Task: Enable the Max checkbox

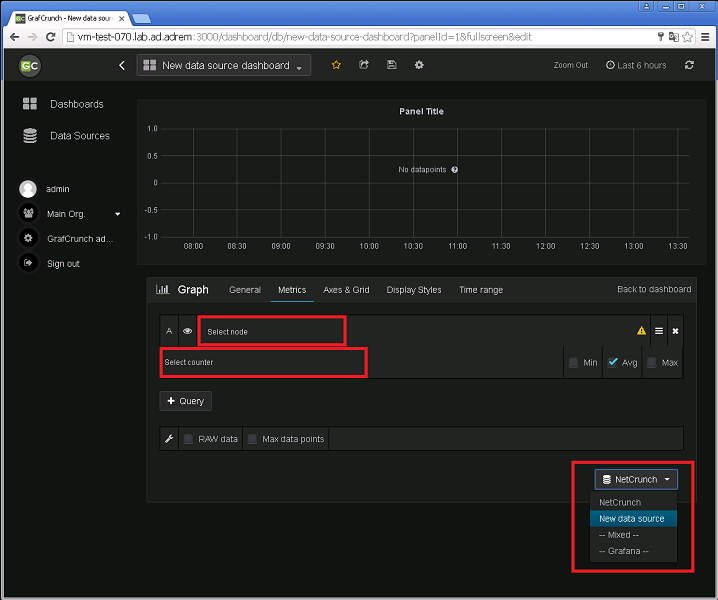Action: click(651, 363)
